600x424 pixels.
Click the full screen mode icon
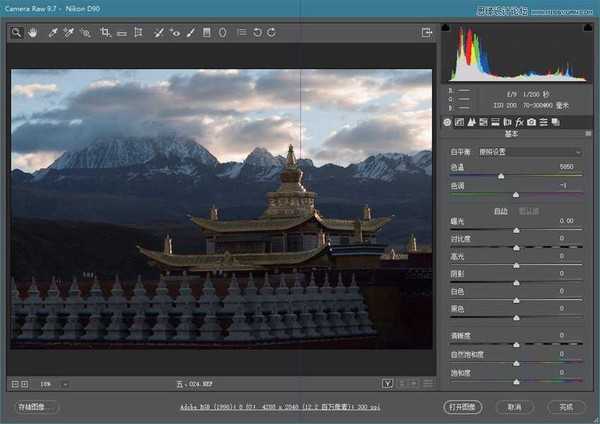(427, 33)
